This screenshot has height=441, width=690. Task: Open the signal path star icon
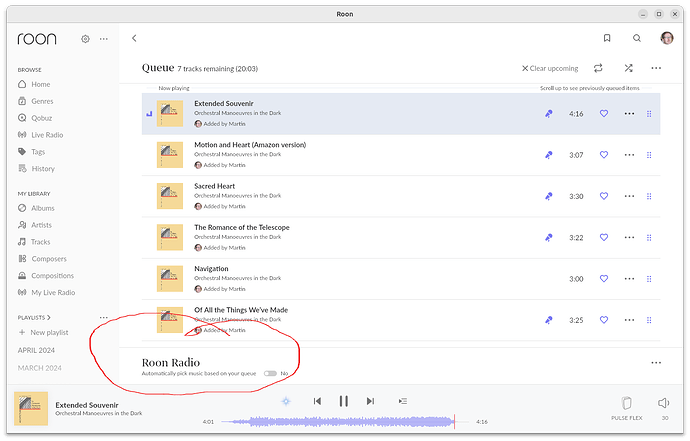click(286, 402)
